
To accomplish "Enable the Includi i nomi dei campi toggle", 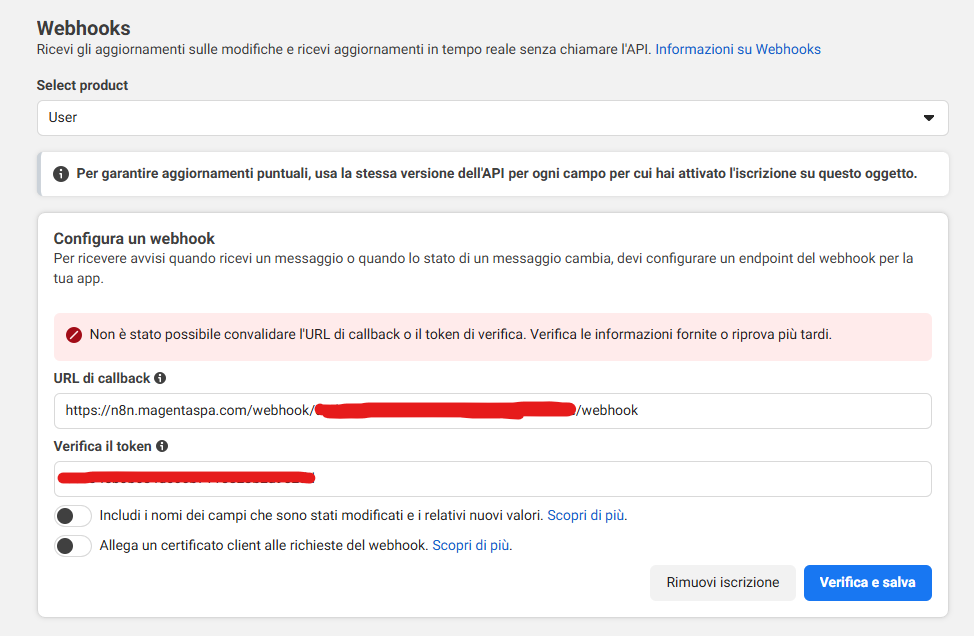I will (x=73, y=516).
